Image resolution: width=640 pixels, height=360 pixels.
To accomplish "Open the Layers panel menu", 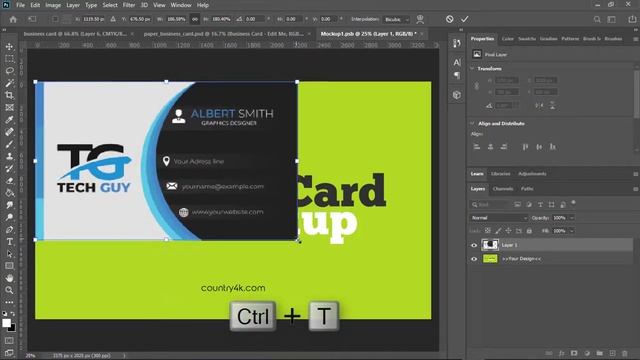I will click(x=636, y=189).
